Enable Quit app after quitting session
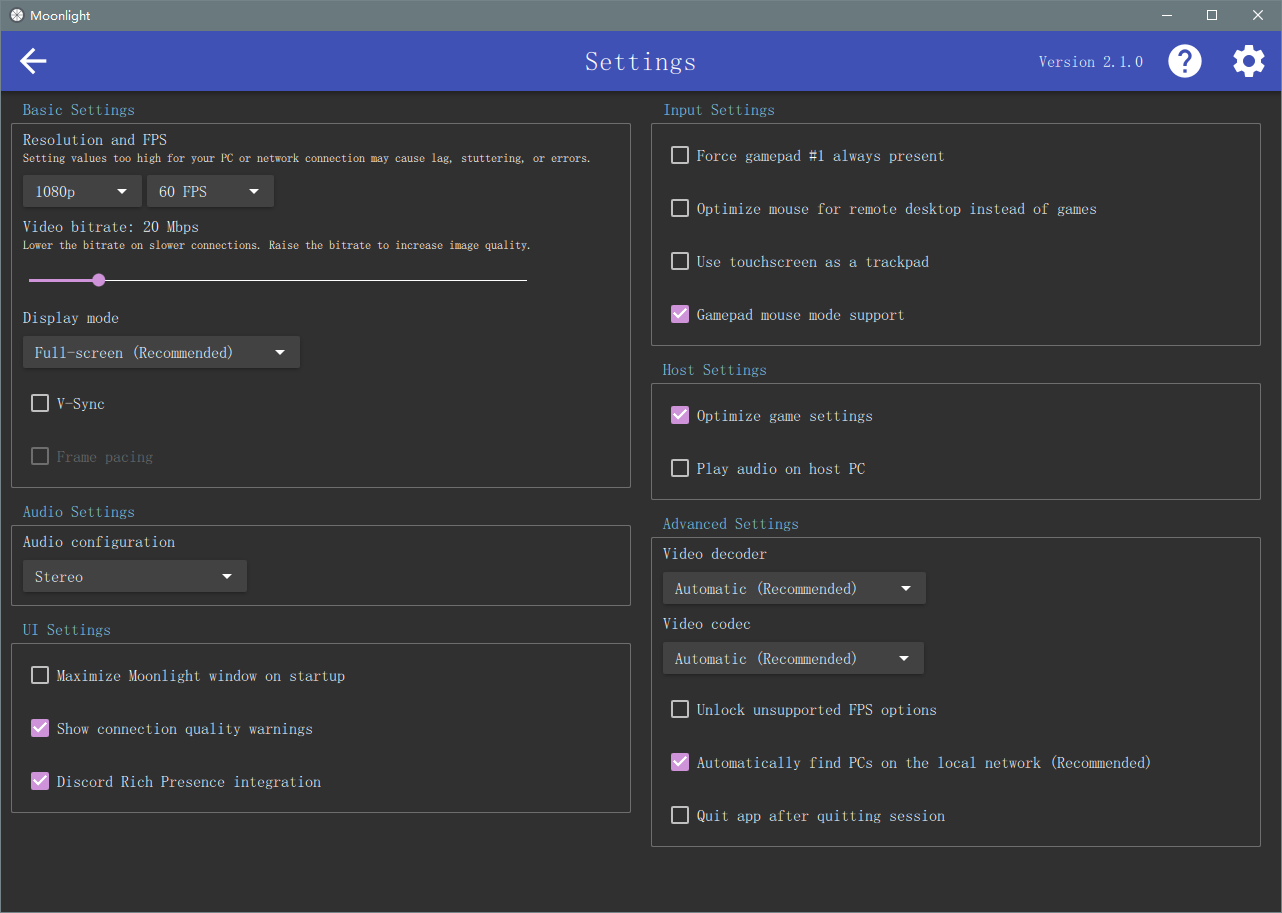The image size is (1282, 913). coord(680,815)
